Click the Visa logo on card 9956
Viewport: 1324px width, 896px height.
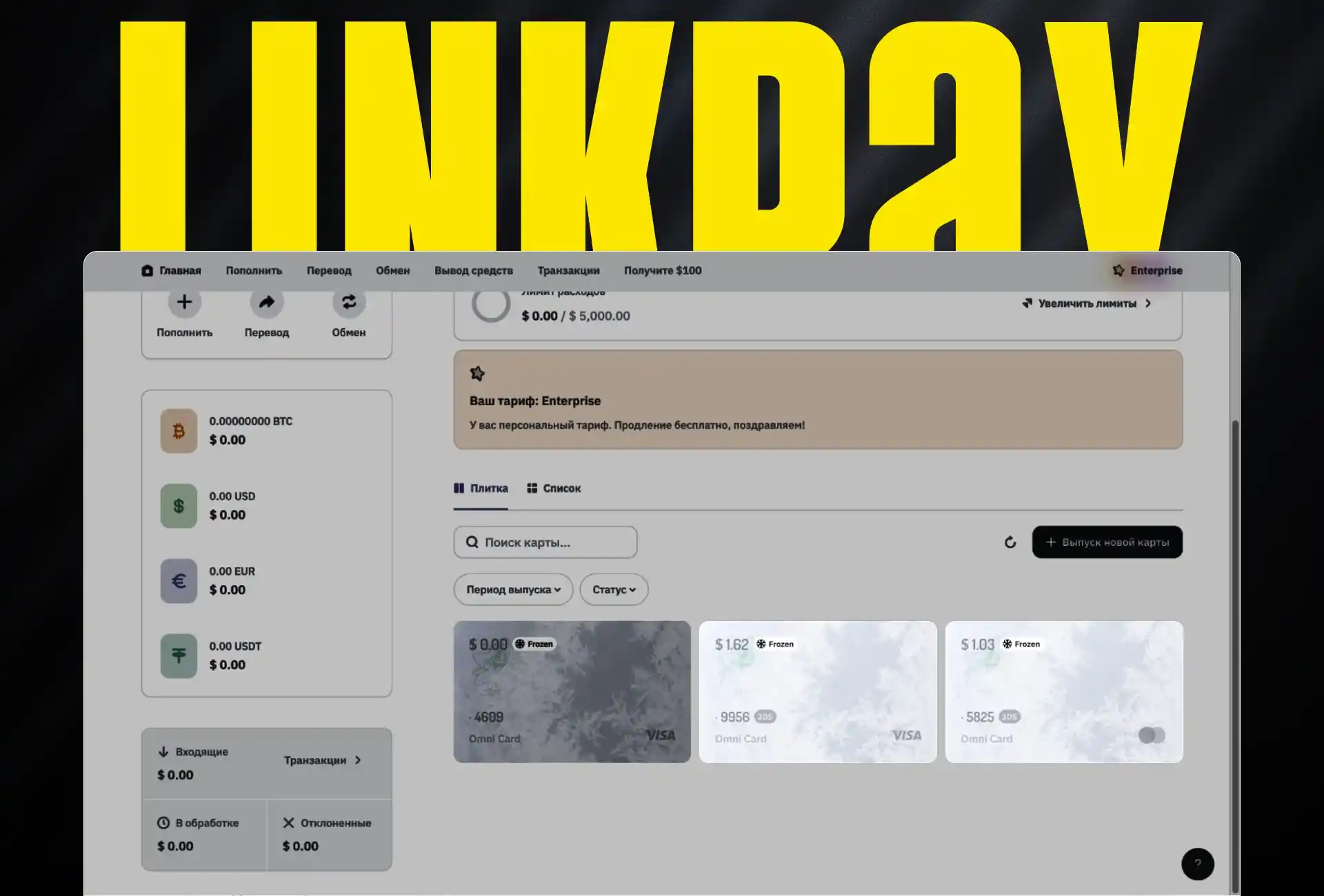[x=906, y=735]
